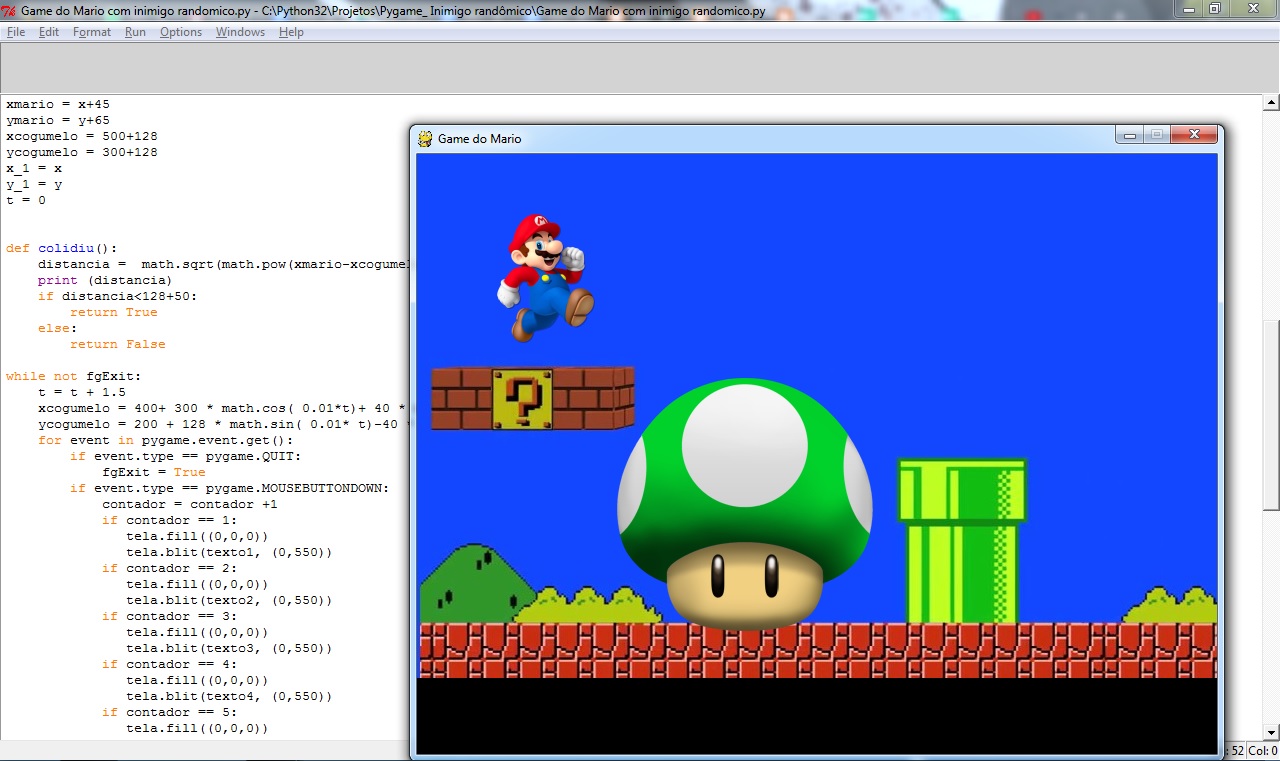Click the 'for event in pygame.event.get():' line
This screenshot has width=1280, height=761.
coord(166,440)
